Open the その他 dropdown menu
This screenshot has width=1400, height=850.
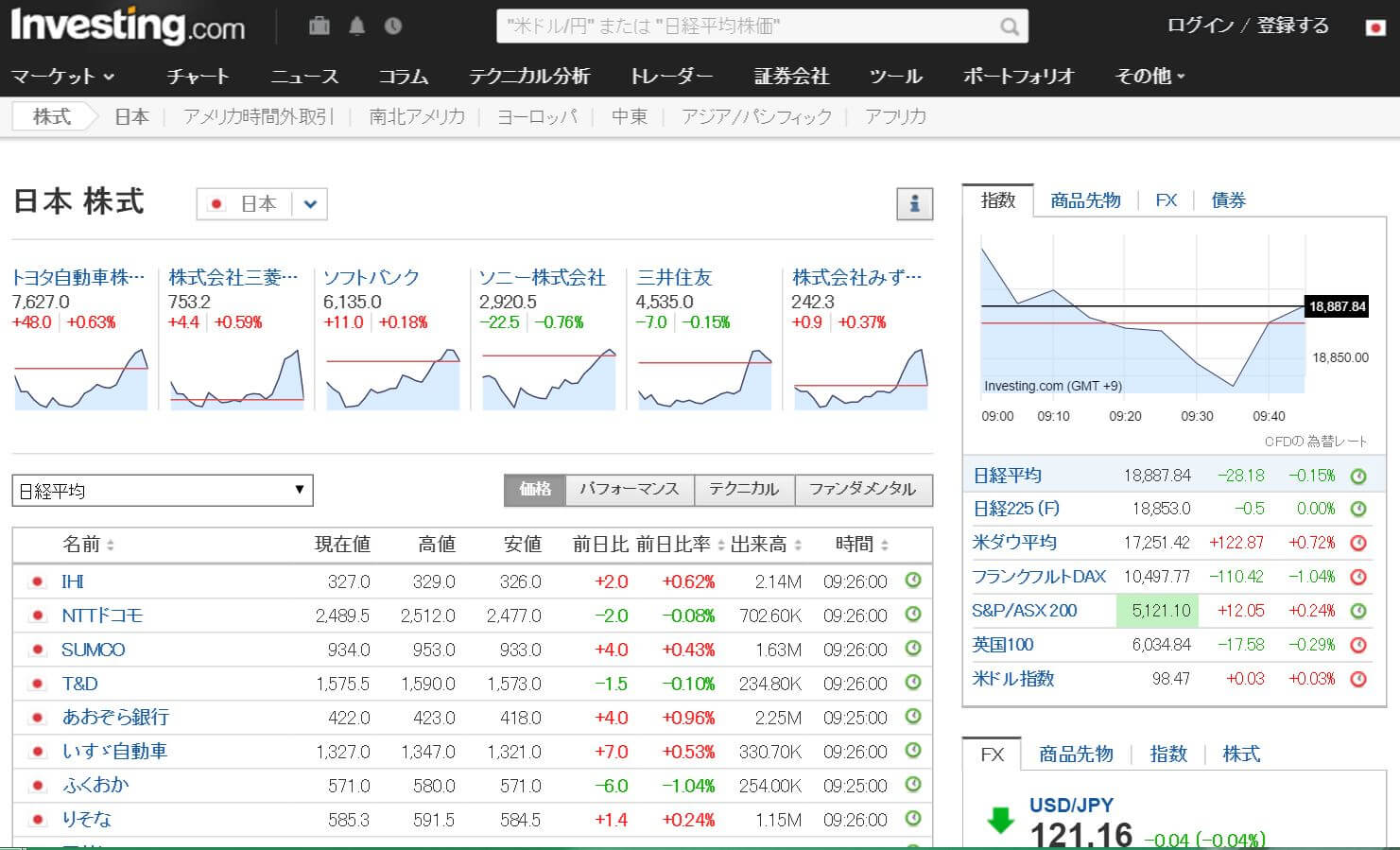coord(1150,77)
